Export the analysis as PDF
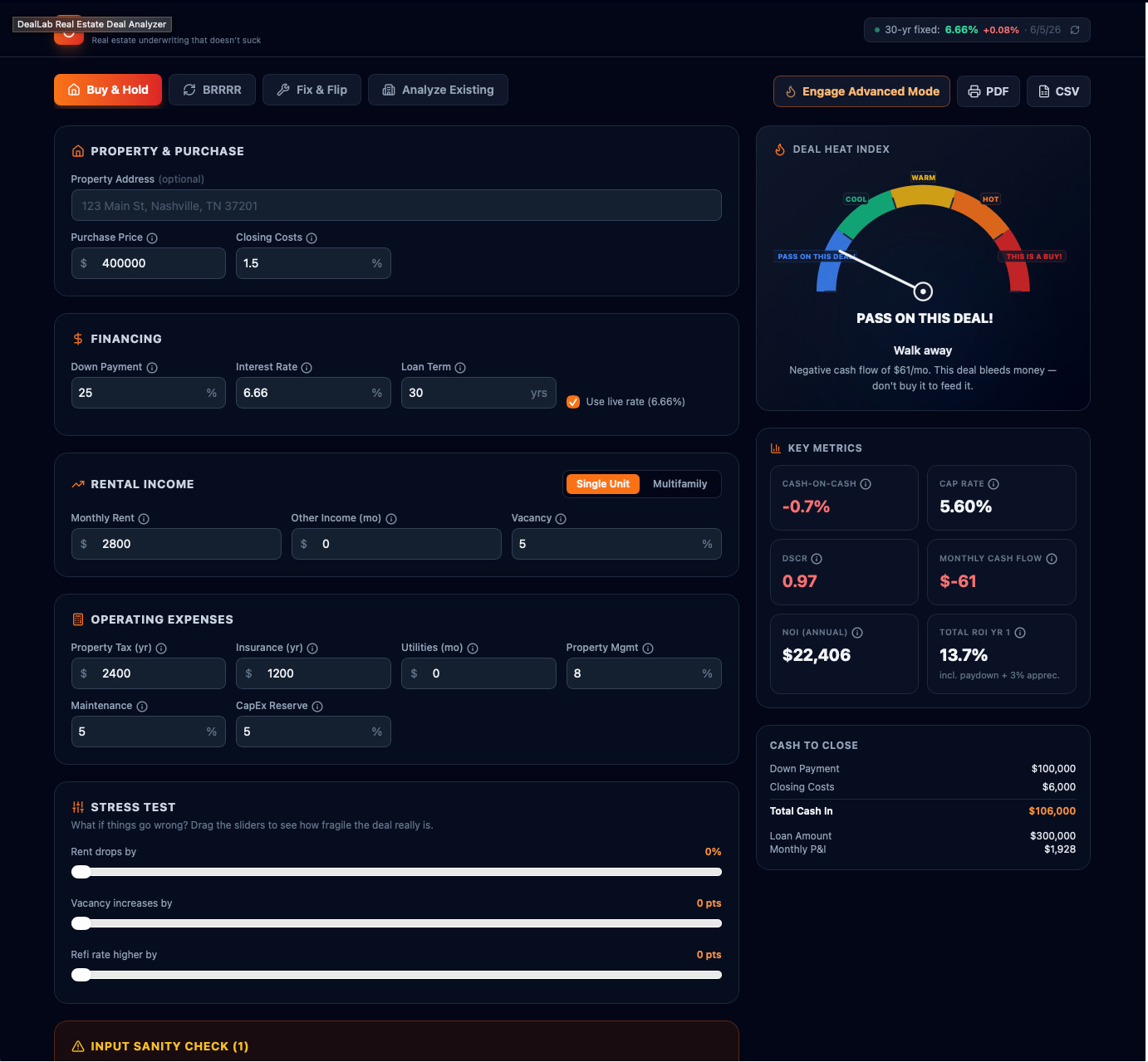The image size is (1148, 1062). coord(989,91)
